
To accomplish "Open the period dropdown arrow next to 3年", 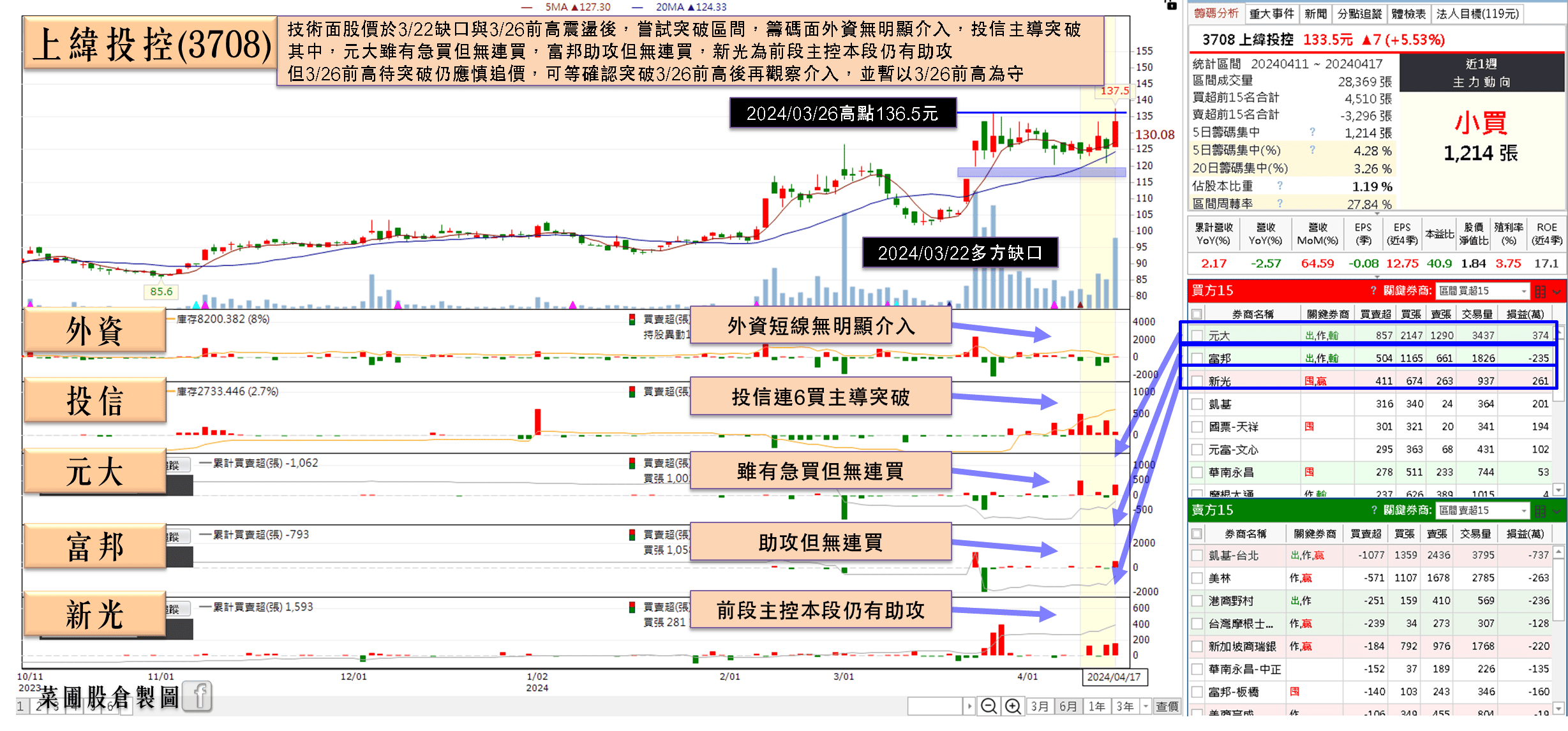I will (1146, 706).
